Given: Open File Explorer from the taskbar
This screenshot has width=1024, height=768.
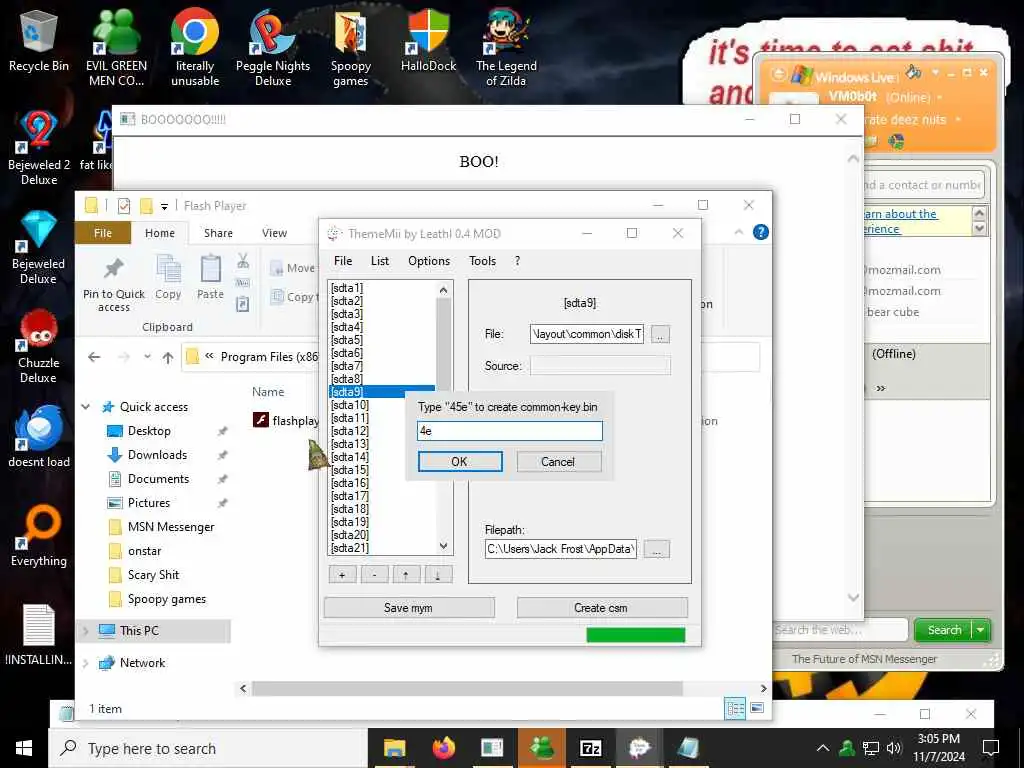Looking at the screenshot, I should 394,748.
